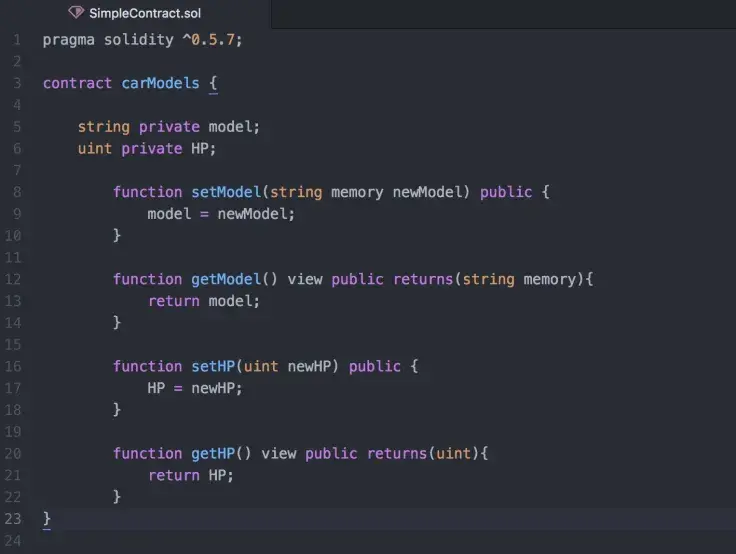The width and height of the screenshot is (736, 554).
Task: Click 'memory' keyword on line 8
Action: coord(357,193)
